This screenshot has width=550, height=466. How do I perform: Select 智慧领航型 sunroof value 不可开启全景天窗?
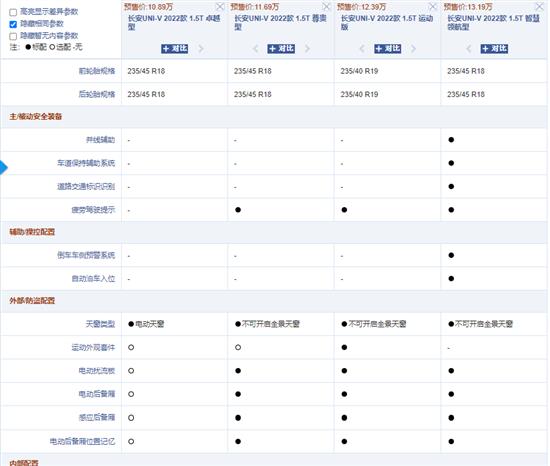tap(484, 324)
